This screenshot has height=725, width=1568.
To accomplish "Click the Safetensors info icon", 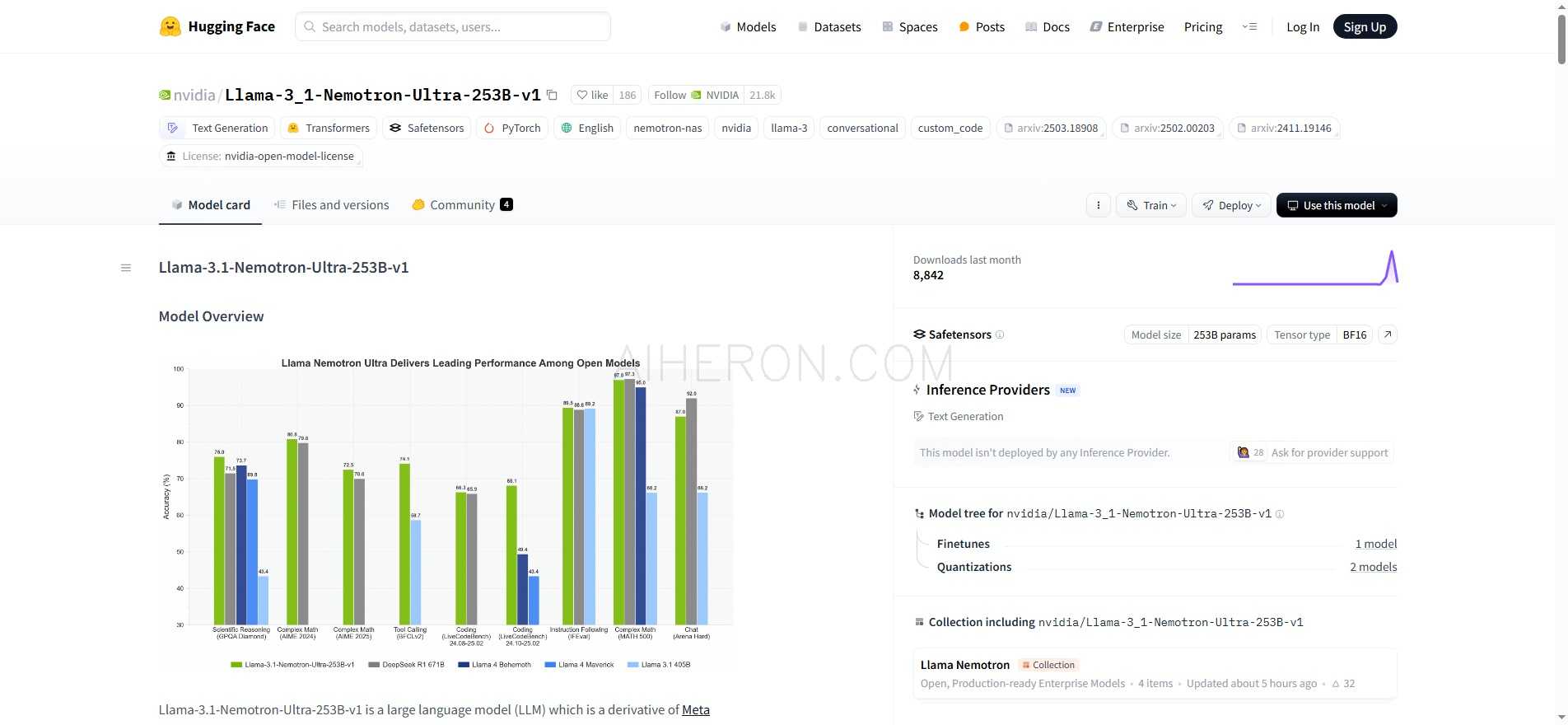I will (1000, 334).
